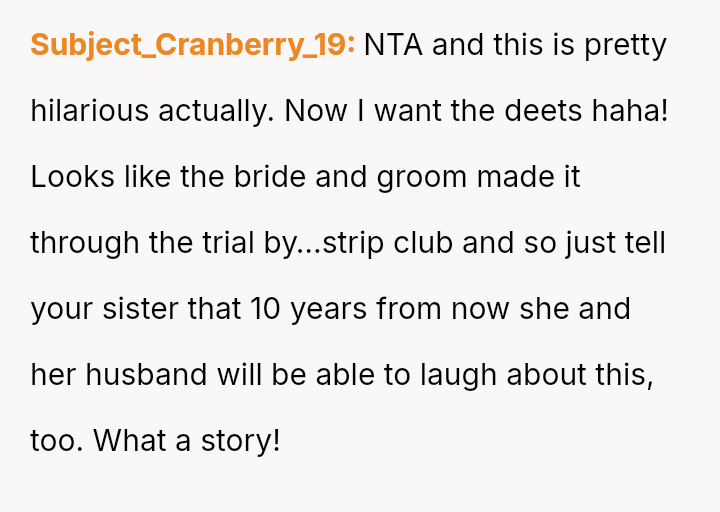This screenshot has width=720, height=512.
Task: Click the word "club" in the comment
Action: [x=423, y=242]
